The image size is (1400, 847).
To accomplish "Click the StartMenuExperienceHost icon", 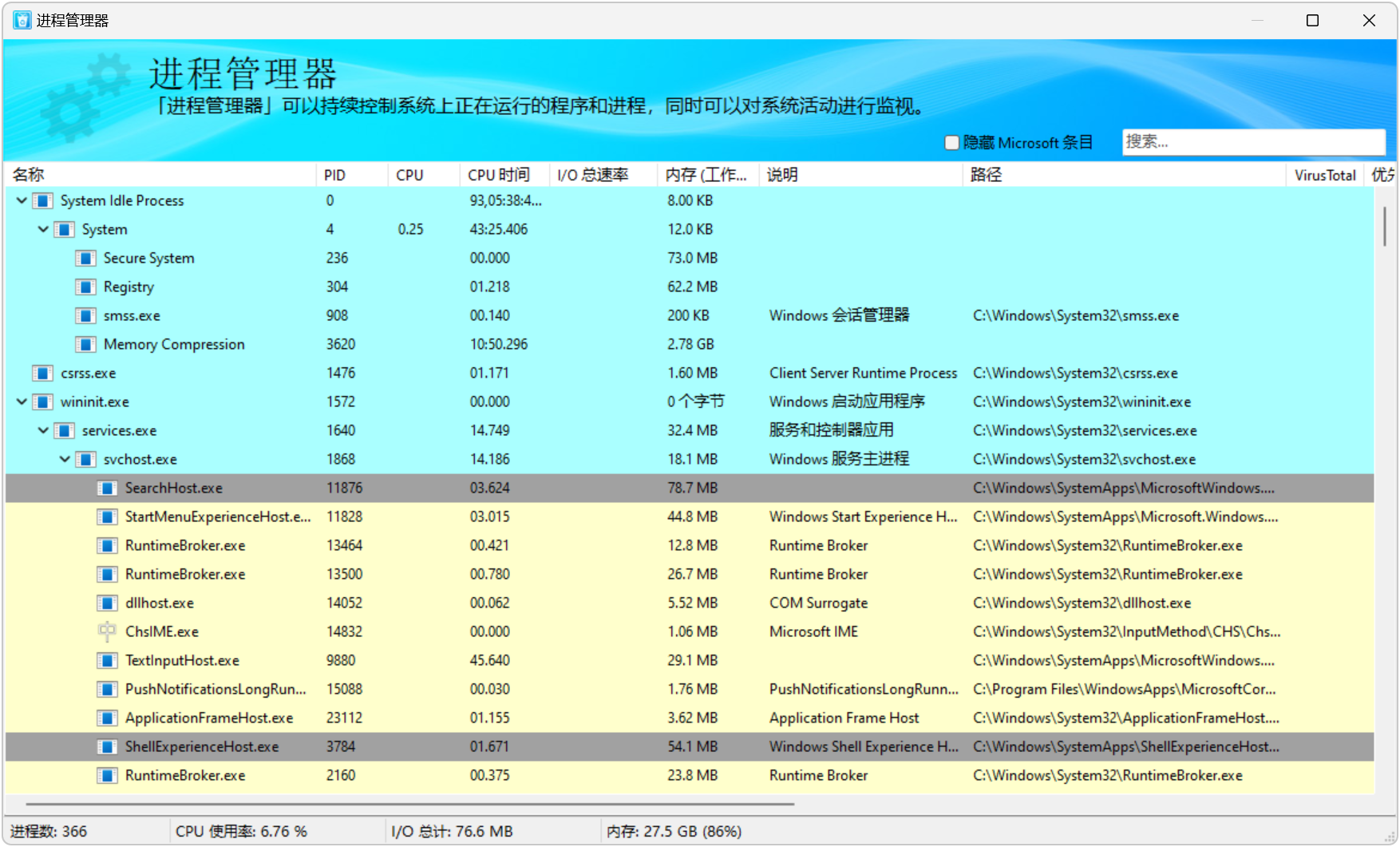I will click(x=108, y=517).
